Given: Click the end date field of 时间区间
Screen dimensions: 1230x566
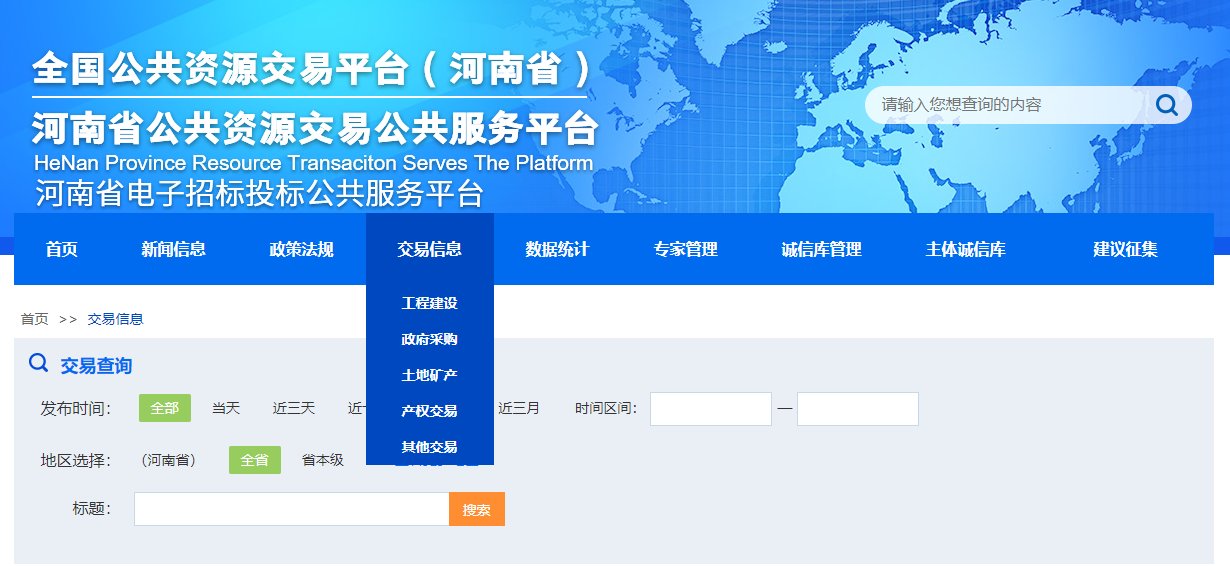Looking at the screenshot, I should 858,409.
